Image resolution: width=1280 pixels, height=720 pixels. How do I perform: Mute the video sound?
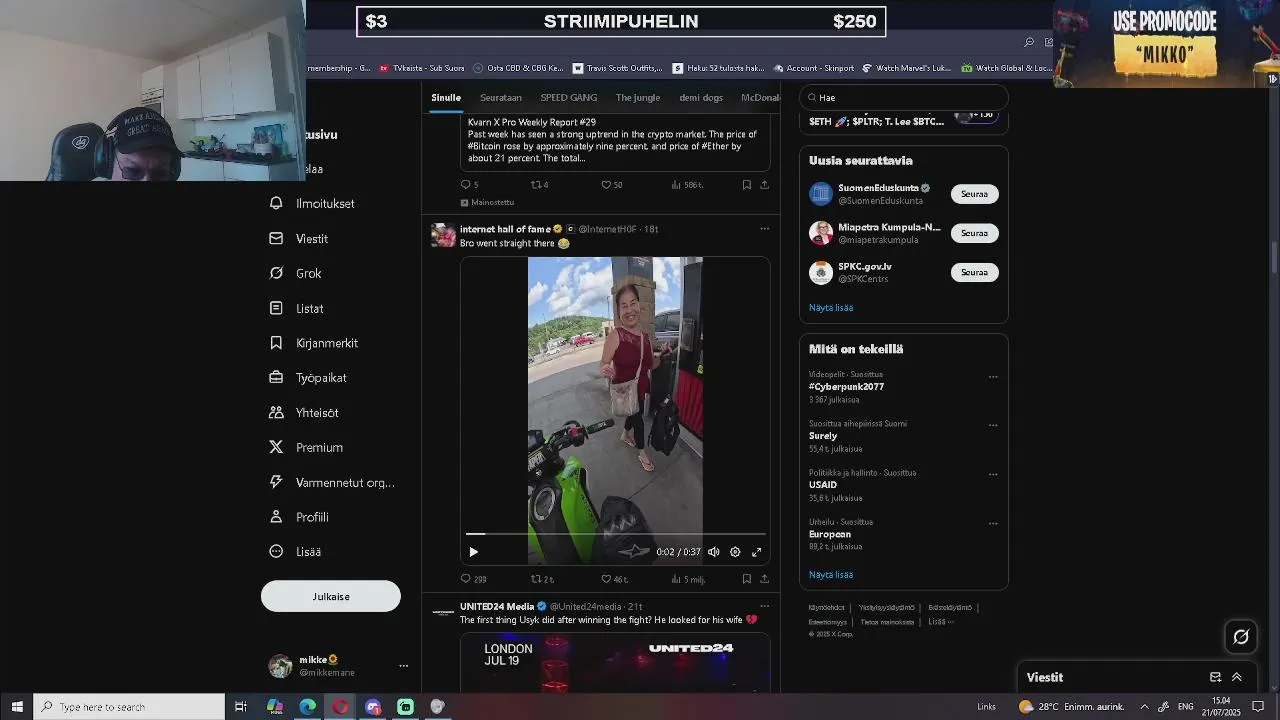[x=713, y=552]
